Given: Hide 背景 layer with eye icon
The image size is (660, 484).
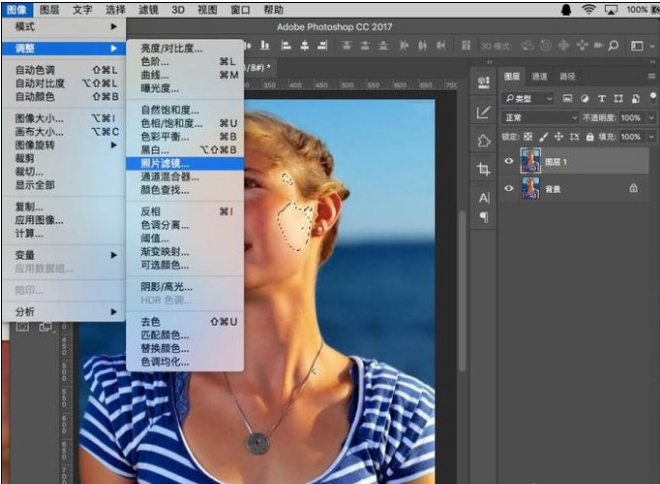Looking at the screenshot, I should click(x=510, y=188).
